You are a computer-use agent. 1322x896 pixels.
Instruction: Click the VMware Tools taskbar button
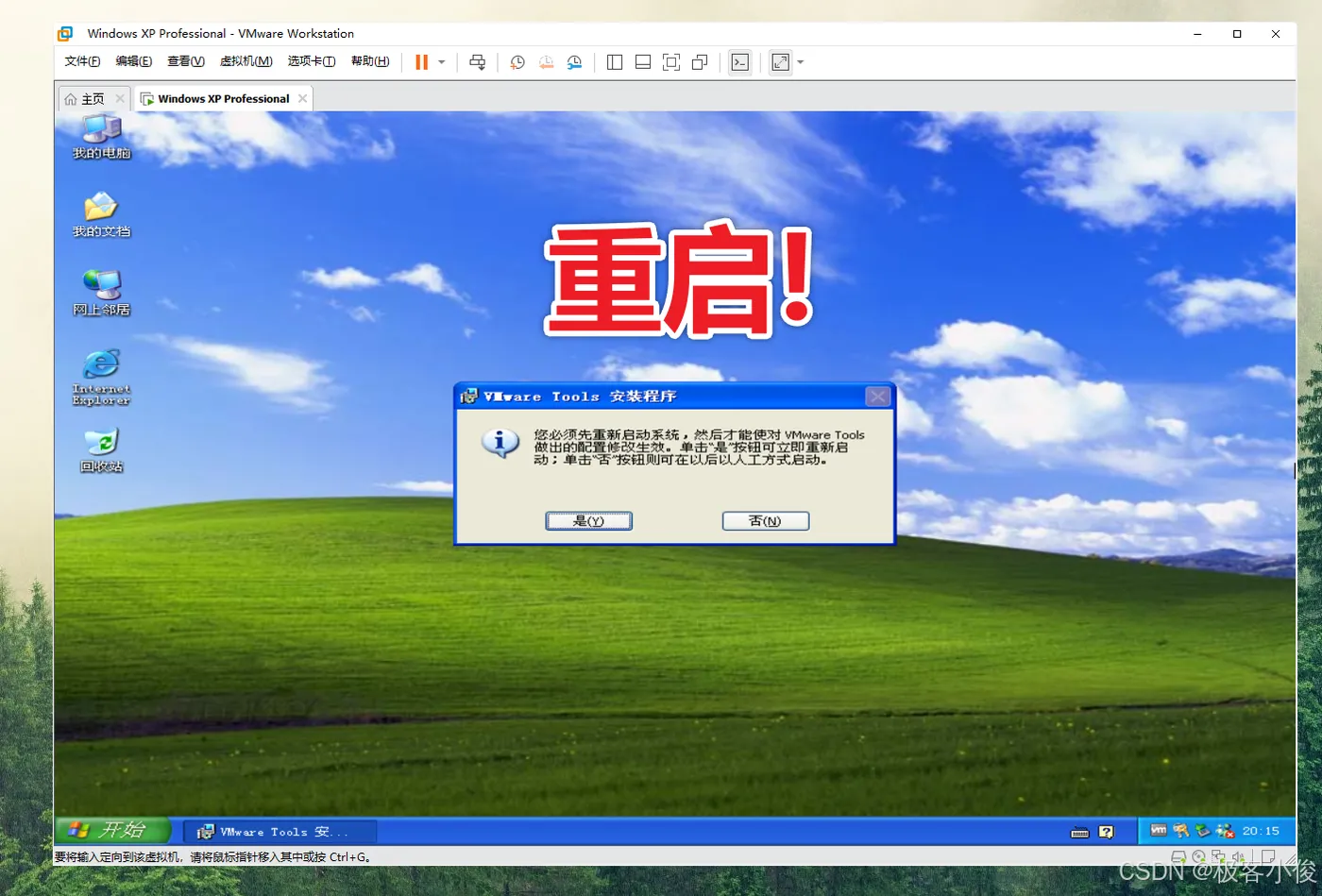(279, 832)
